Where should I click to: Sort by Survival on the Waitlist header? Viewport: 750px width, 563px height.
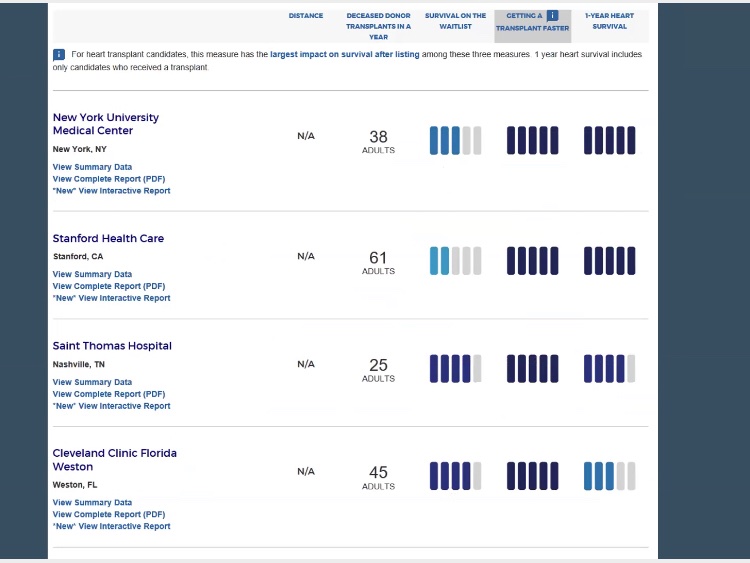click(x=455, y=21)
